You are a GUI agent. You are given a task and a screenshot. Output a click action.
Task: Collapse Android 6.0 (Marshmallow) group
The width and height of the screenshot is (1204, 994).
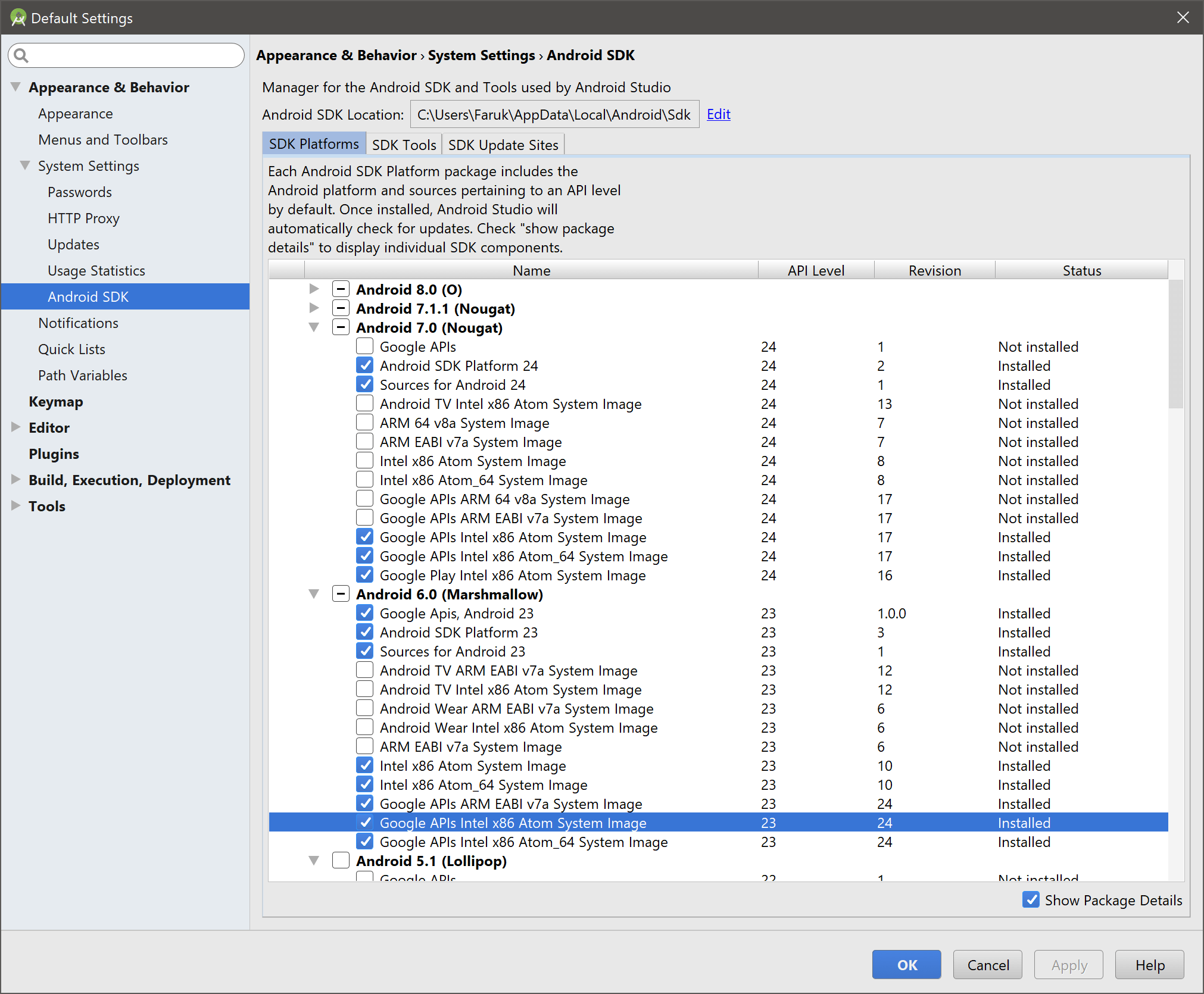(314, 593)
